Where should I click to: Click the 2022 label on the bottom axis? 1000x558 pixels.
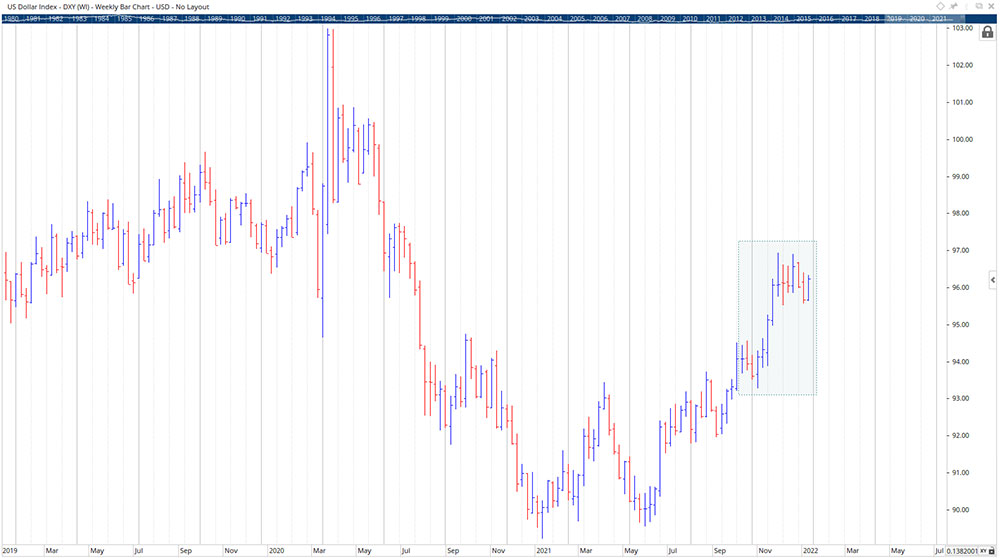(809, 550)
